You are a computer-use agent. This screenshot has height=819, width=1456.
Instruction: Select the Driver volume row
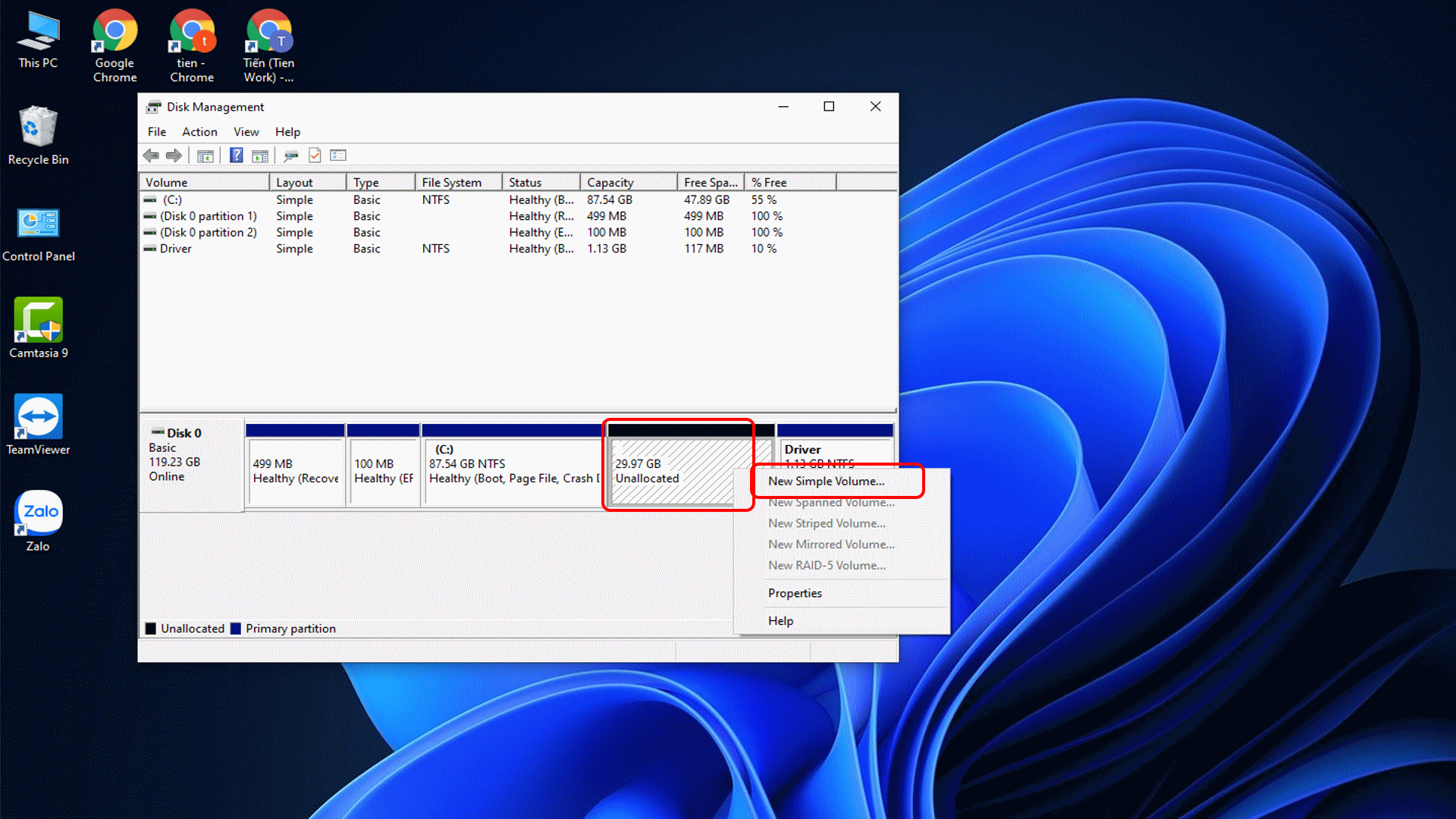(x=175, y=249)
